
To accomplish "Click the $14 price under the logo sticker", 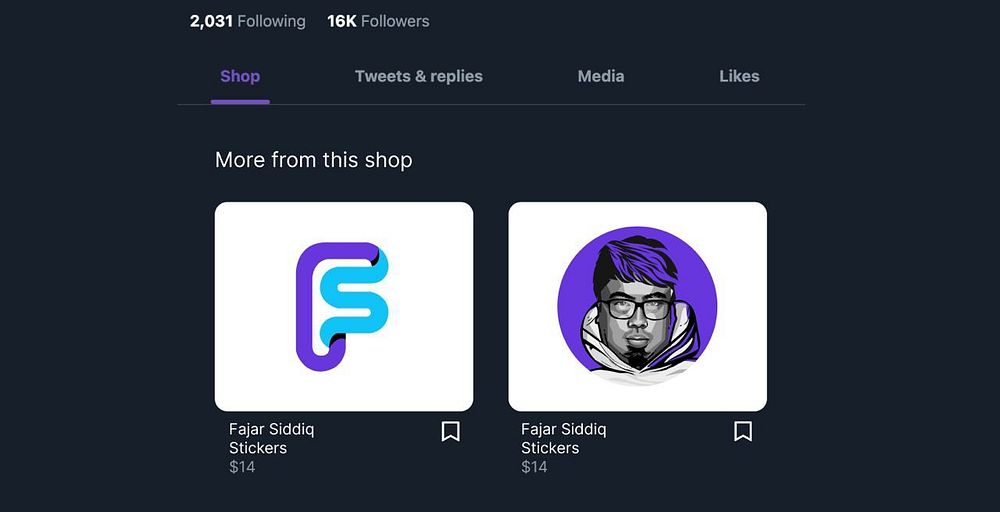I will (x=242, y=467).
